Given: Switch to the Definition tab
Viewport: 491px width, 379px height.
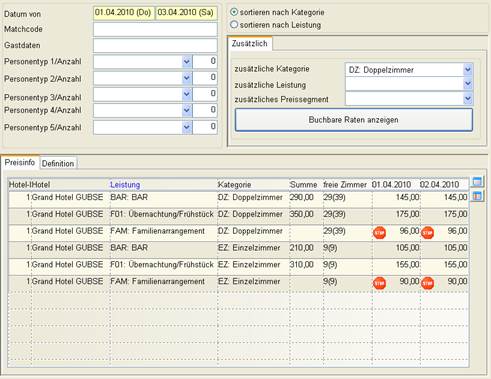Looking at the screenshot, I should click(58, 164).
